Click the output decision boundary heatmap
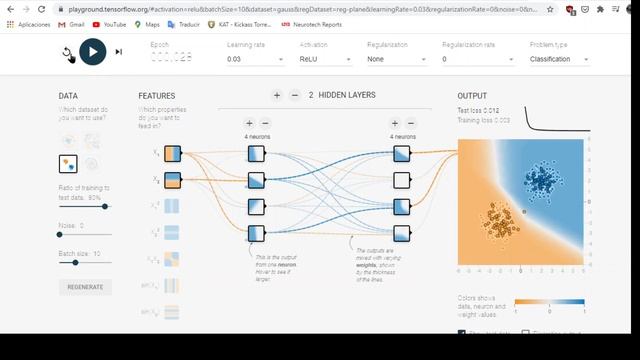The width and height of the screenshot is (640, 360). [521, 202]
